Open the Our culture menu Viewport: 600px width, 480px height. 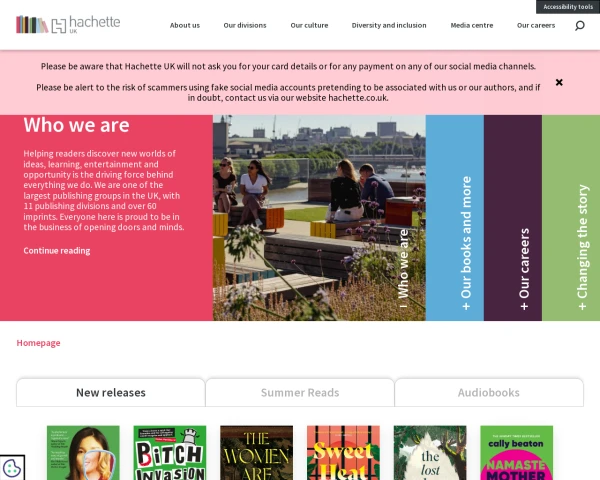[x=309, y=25]
